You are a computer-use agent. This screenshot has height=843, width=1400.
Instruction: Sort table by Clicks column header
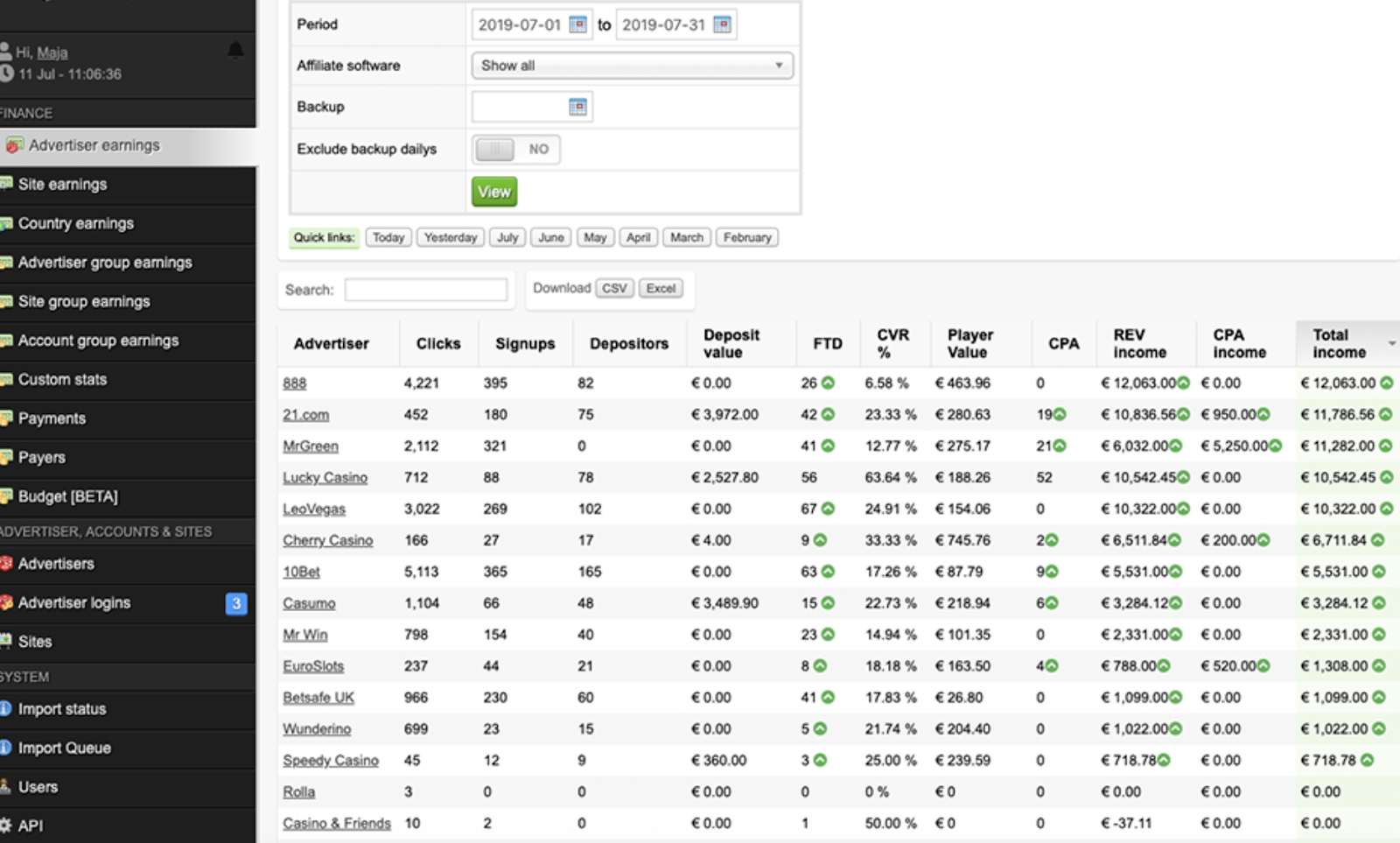pos(438,344)
